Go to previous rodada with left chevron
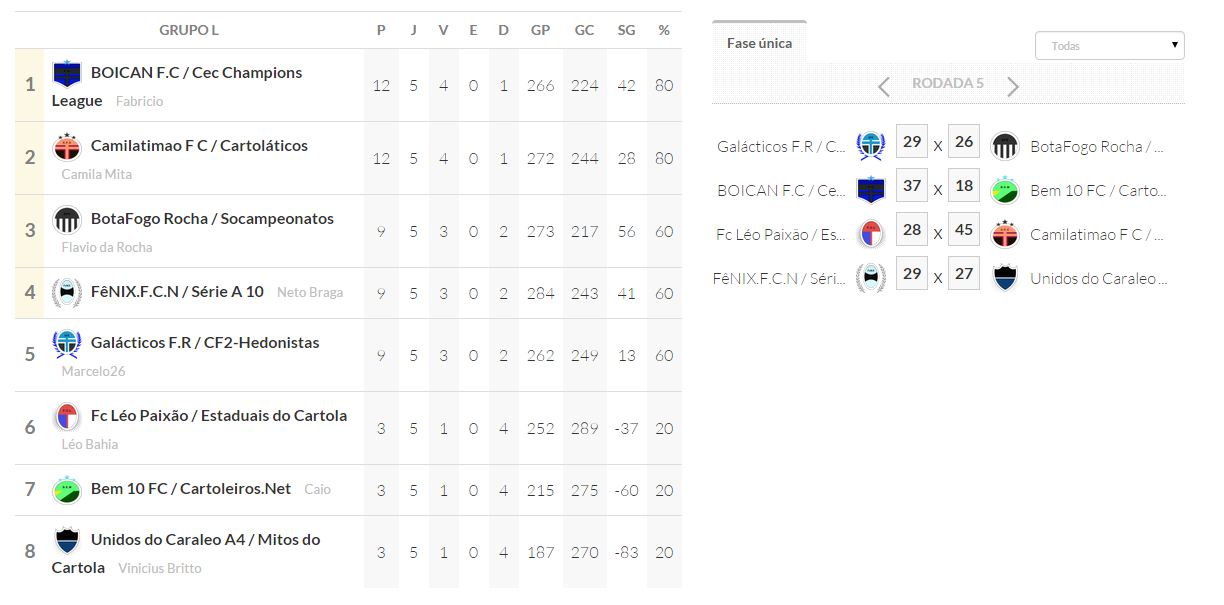 883,87
